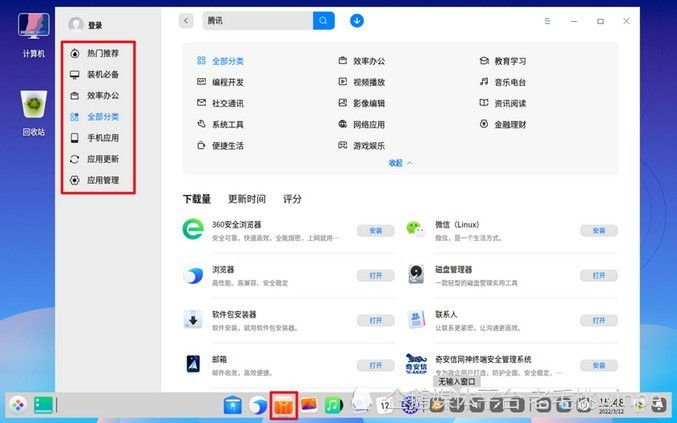Choose the 便捷生活 category
This screenshot has height=423, width=677.
pos(220,145)
